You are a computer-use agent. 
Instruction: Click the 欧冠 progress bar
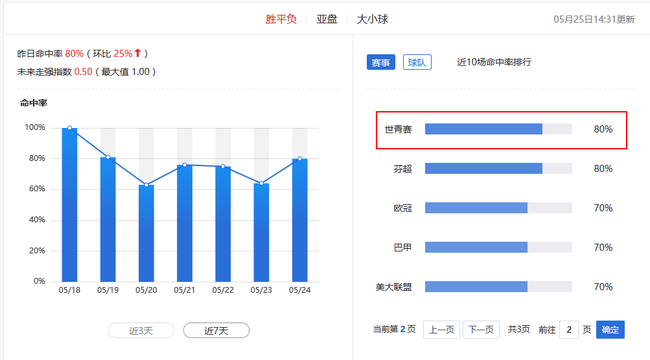point(498,208)
